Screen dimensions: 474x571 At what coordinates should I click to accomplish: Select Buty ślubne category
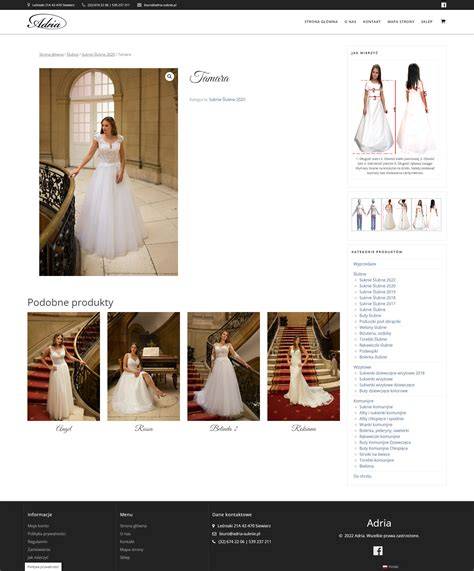pos(370,315)
